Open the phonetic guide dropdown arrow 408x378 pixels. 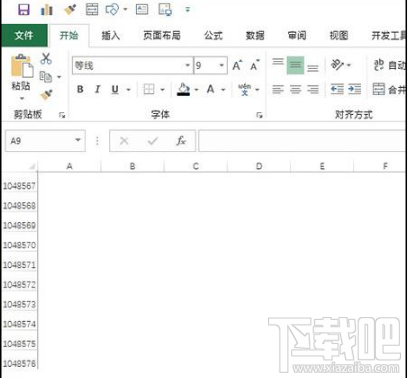pyautogui.click(x=257, y=89)
